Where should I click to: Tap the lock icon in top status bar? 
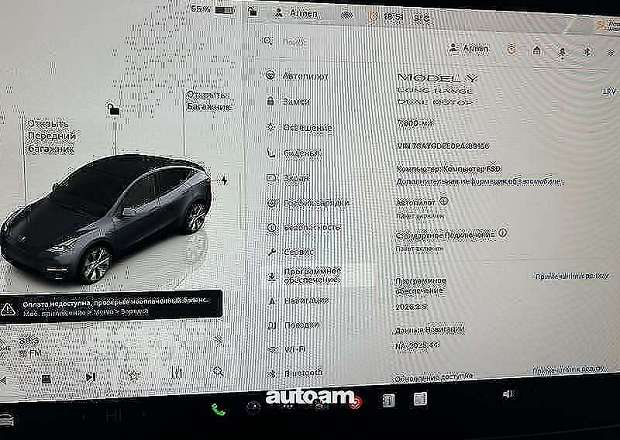tap(253, 12)
